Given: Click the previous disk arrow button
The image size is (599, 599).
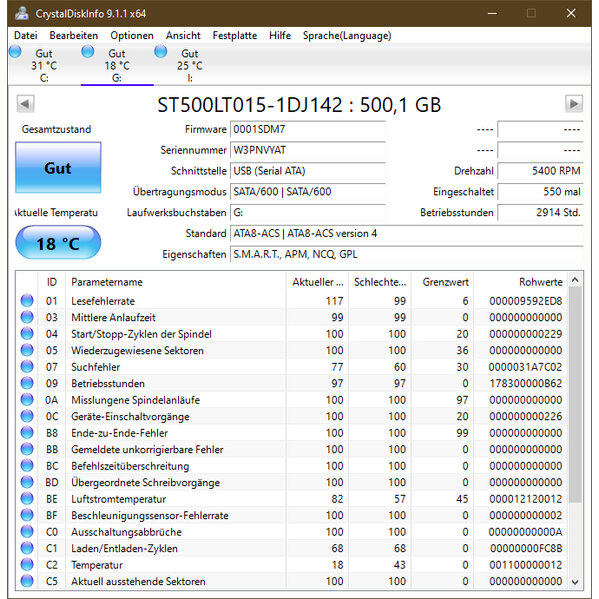Looking at the screenshot, I should [25, 104].
